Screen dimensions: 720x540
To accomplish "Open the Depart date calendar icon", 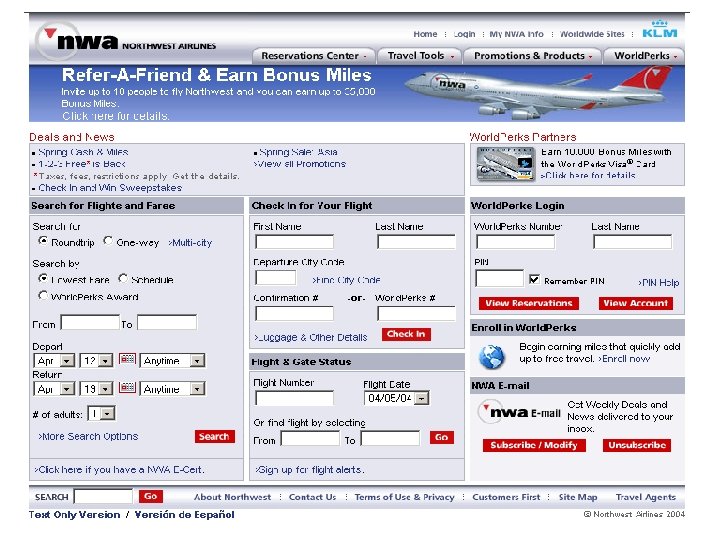I will click(127, 359).
